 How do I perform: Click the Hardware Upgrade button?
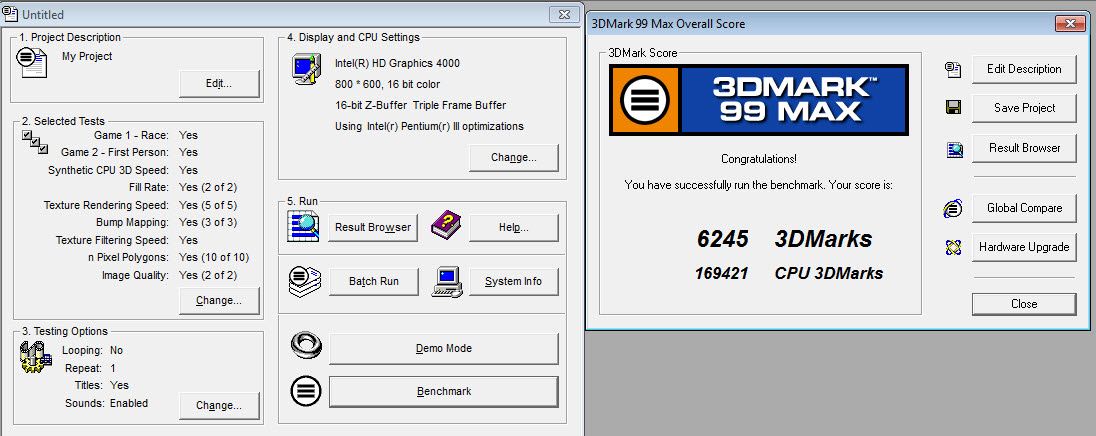1024,247
